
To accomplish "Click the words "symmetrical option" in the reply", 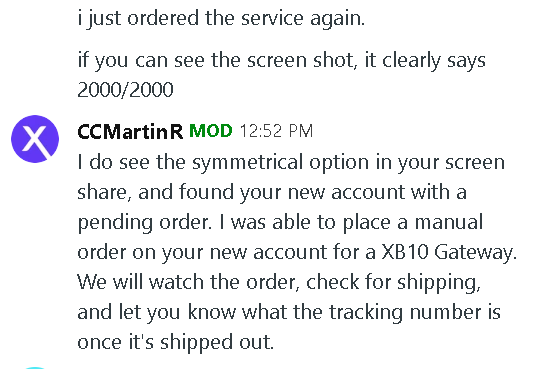I will click(x=281, y=162).
